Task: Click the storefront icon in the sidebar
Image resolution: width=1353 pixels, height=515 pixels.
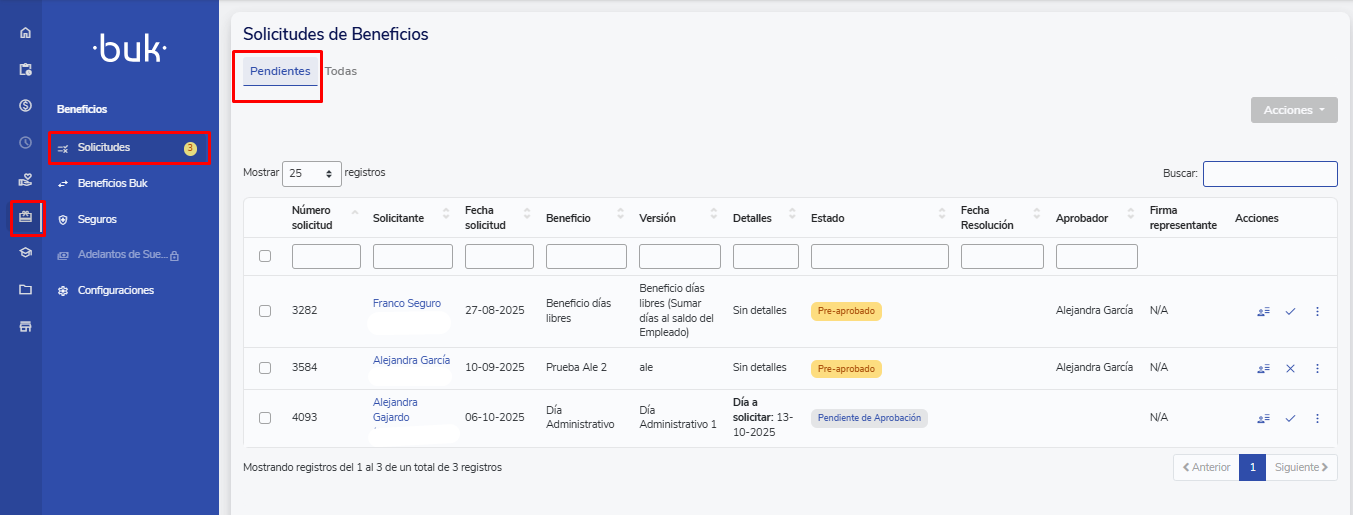Action: click(25, 327)
